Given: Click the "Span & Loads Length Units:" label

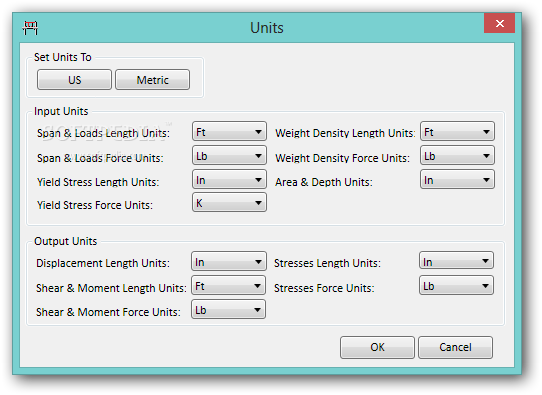Looking at the screenshot, I should [x=103, y=133].
